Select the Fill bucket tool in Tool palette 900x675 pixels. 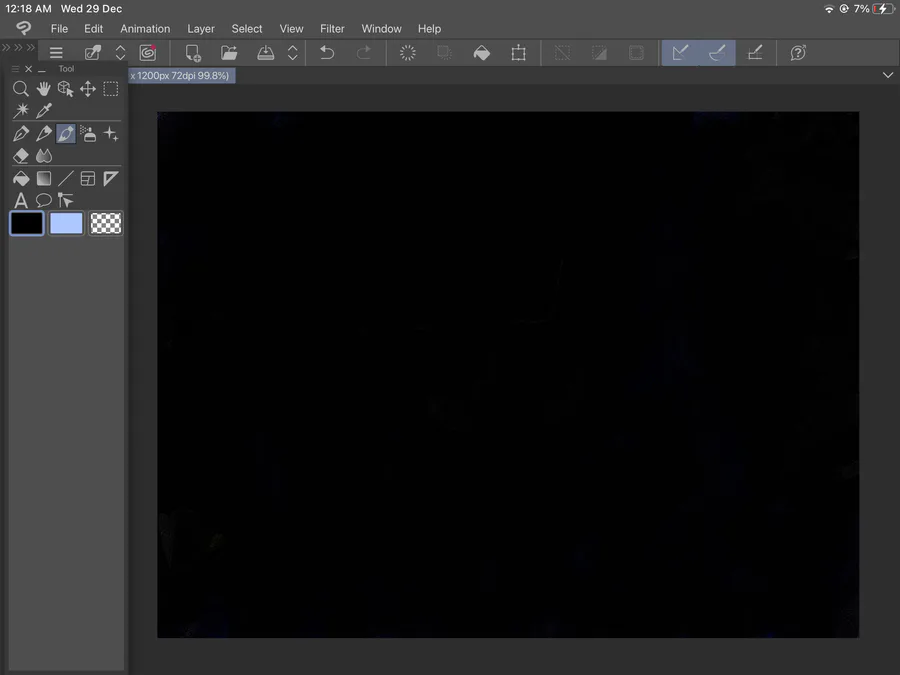(21, 179)
